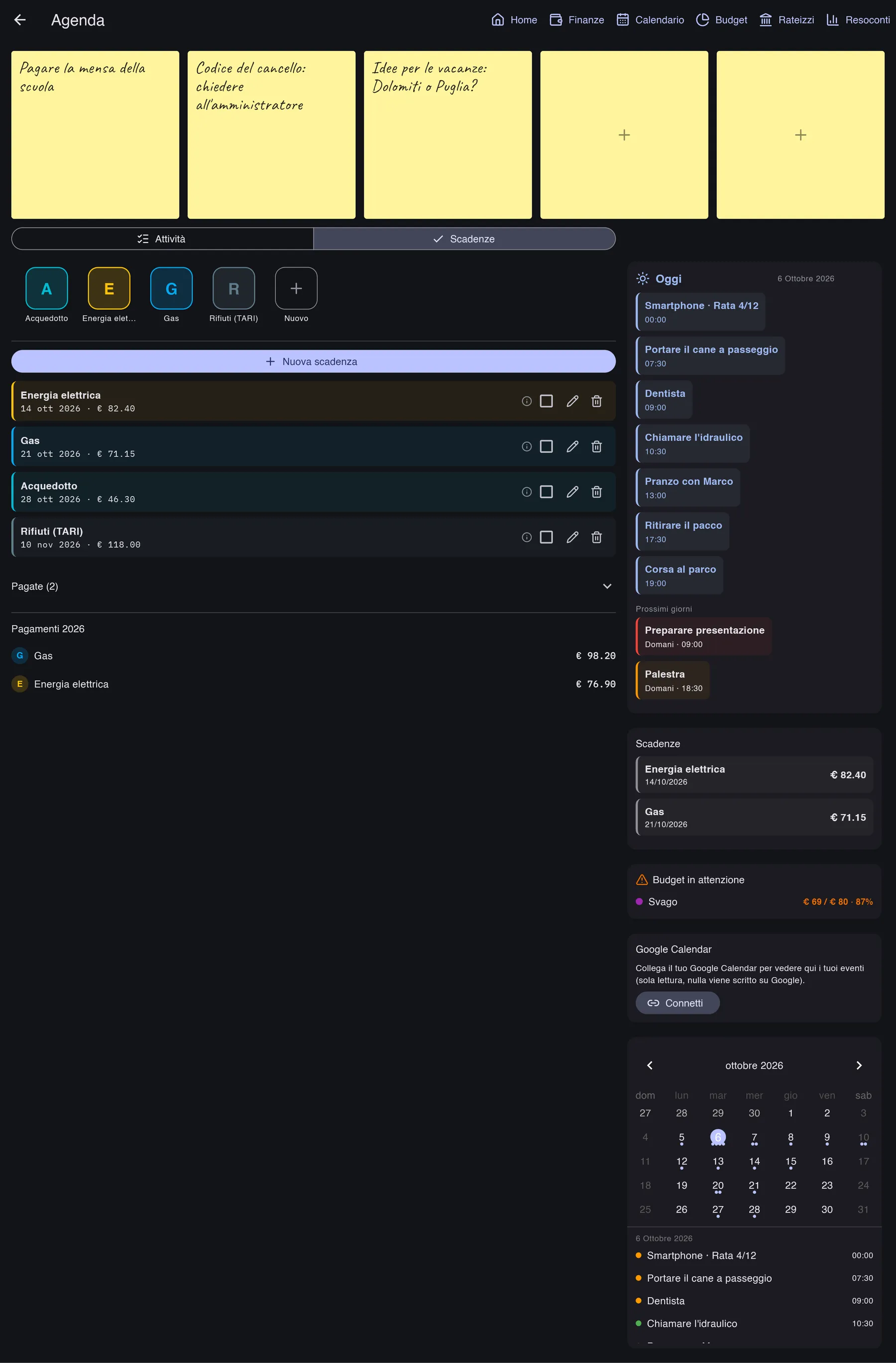Delete the Acquedotto deadline

(x=596, y=491)
